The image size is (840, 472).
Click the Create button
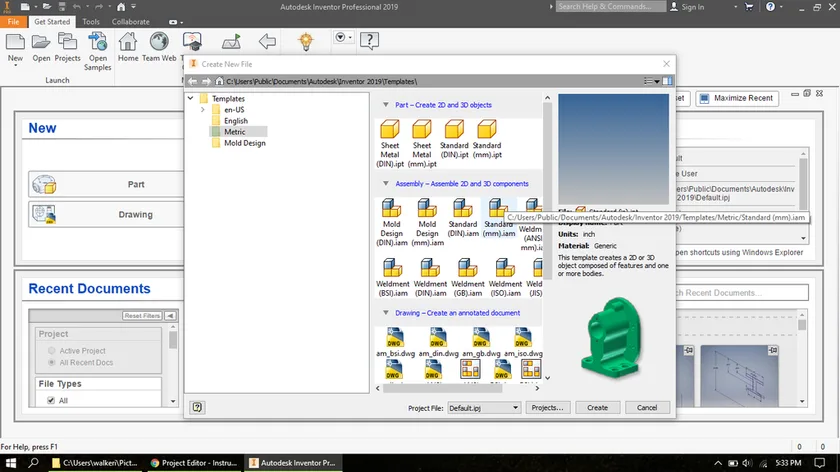point(597,408)
